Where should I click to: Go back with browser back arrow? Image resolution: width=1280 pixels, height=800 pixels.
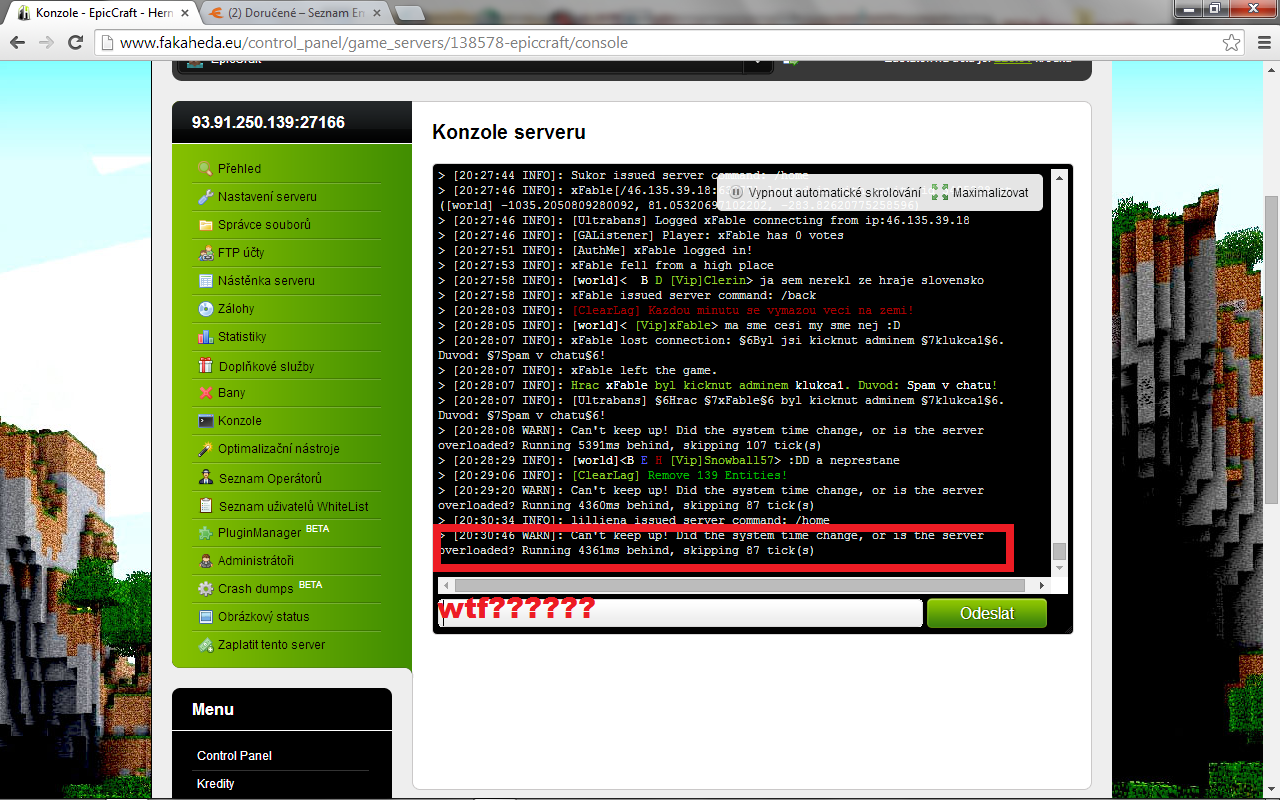[17, 43]
